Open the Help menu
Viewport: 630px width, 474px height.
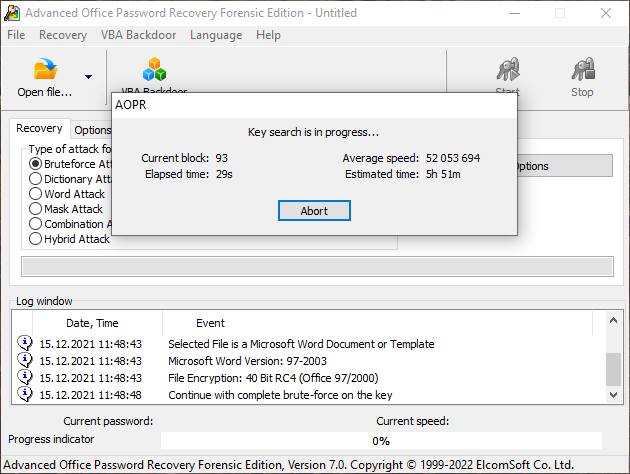tap(268, 35)
